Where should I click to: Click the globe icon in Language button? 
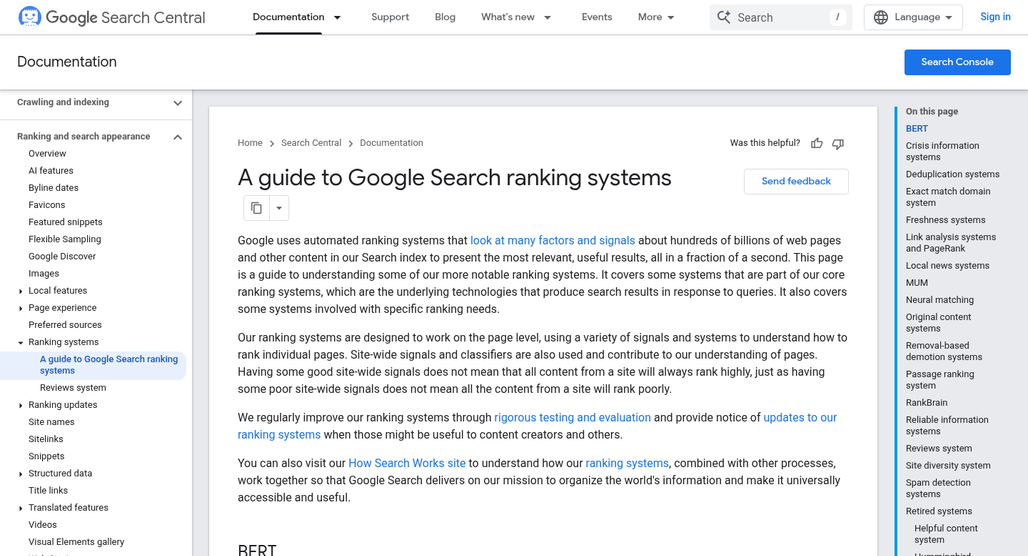click(881, 17)
